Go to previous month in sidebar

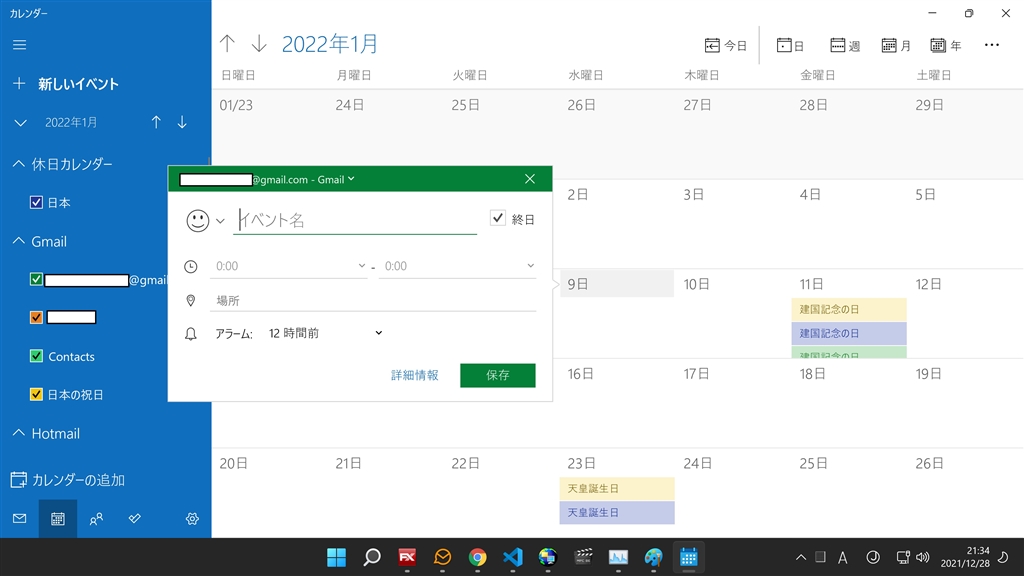156,122
